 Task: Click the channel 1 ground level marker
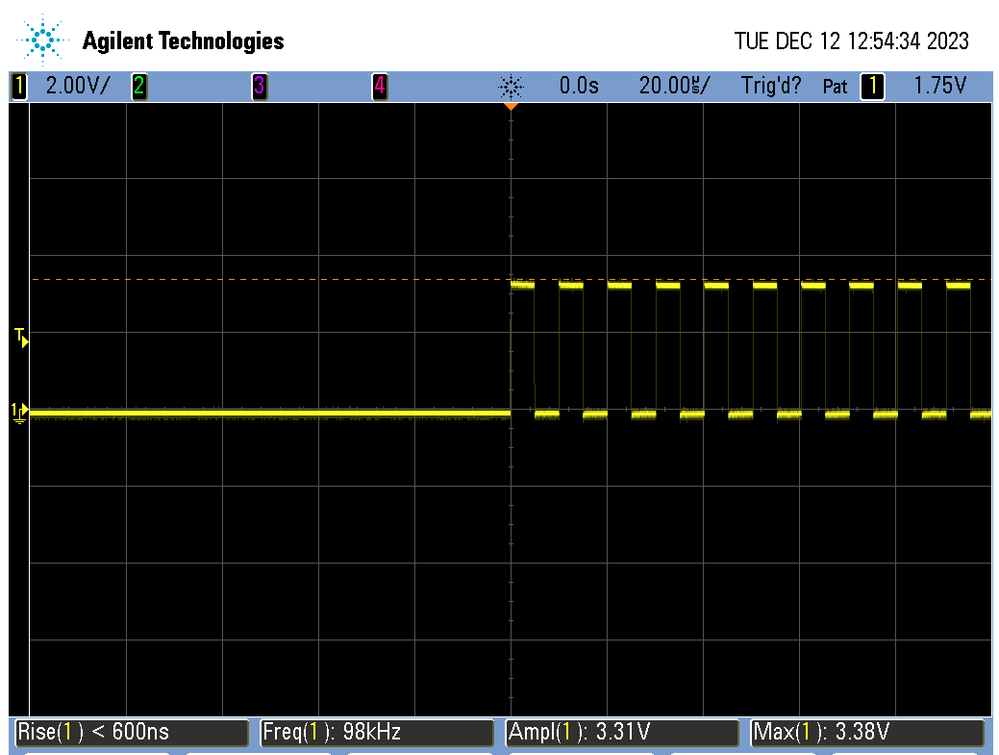[x=20, y=412]
